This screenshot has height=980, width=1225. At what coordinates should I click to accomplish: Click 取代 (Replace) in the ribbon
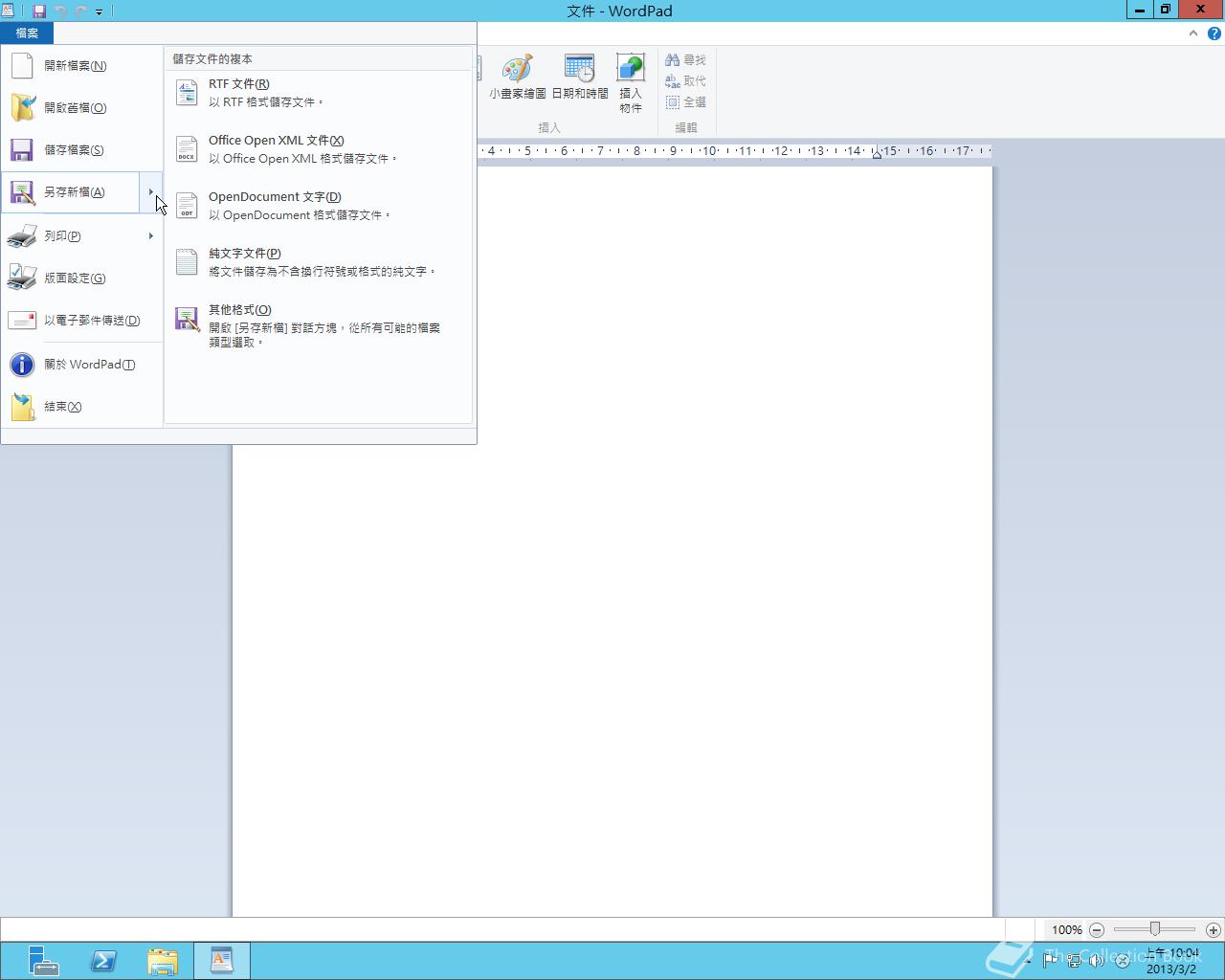click(x=685, y=81)
